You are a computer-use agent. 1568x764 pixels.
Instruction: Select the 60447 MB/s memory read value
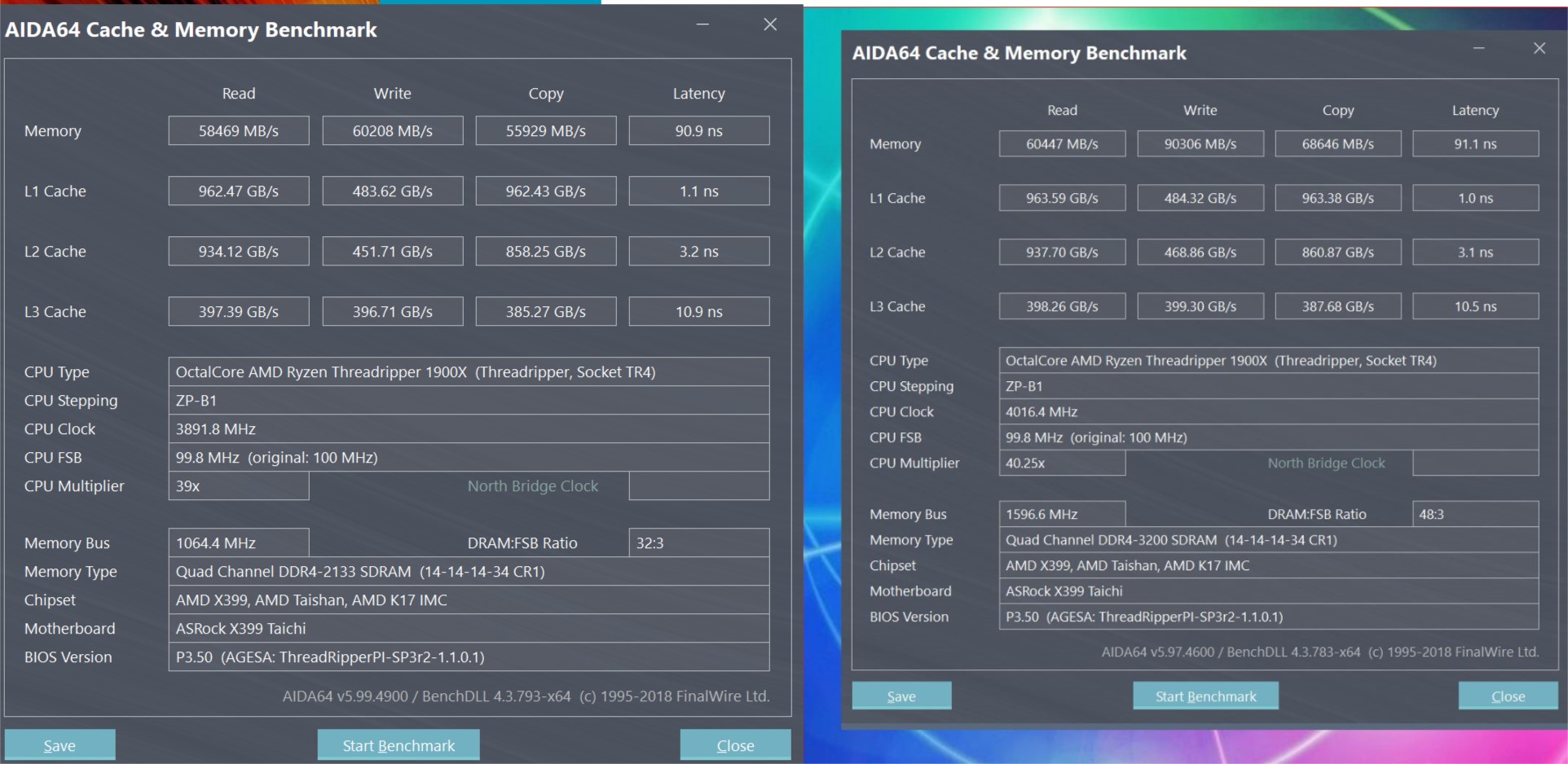[x=1062, y=143]
